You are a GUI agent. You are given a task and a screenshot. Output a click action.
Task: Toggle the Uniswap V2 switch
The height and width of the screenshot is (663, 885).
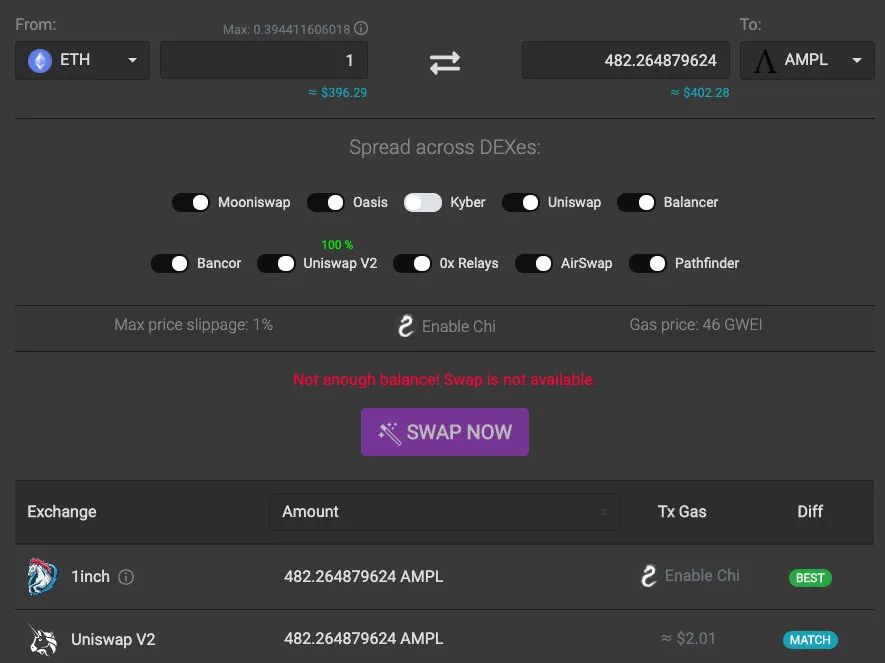(x=276, y=264)
